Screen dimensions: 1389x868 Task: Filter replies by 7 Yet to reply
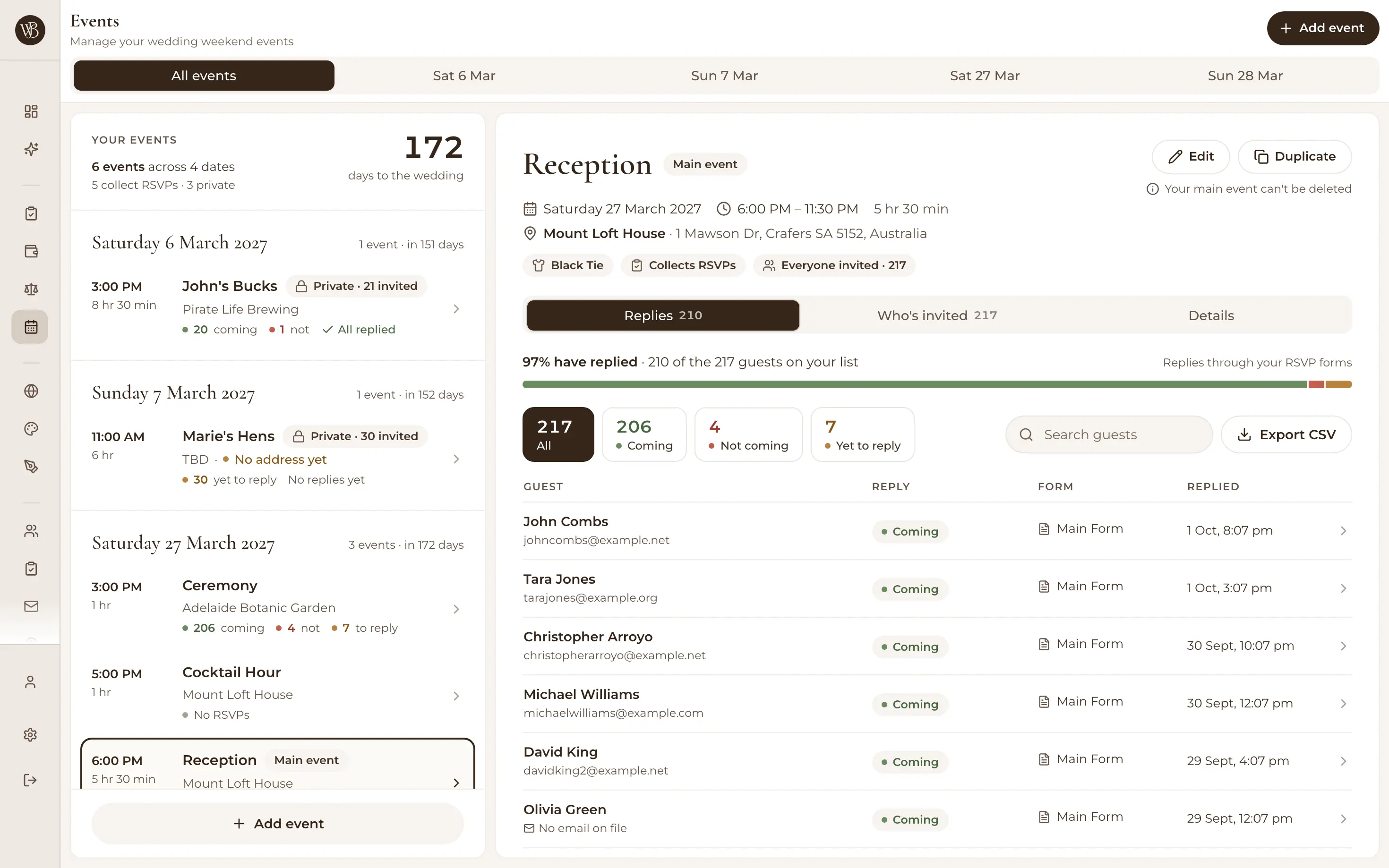click(862, 434)
